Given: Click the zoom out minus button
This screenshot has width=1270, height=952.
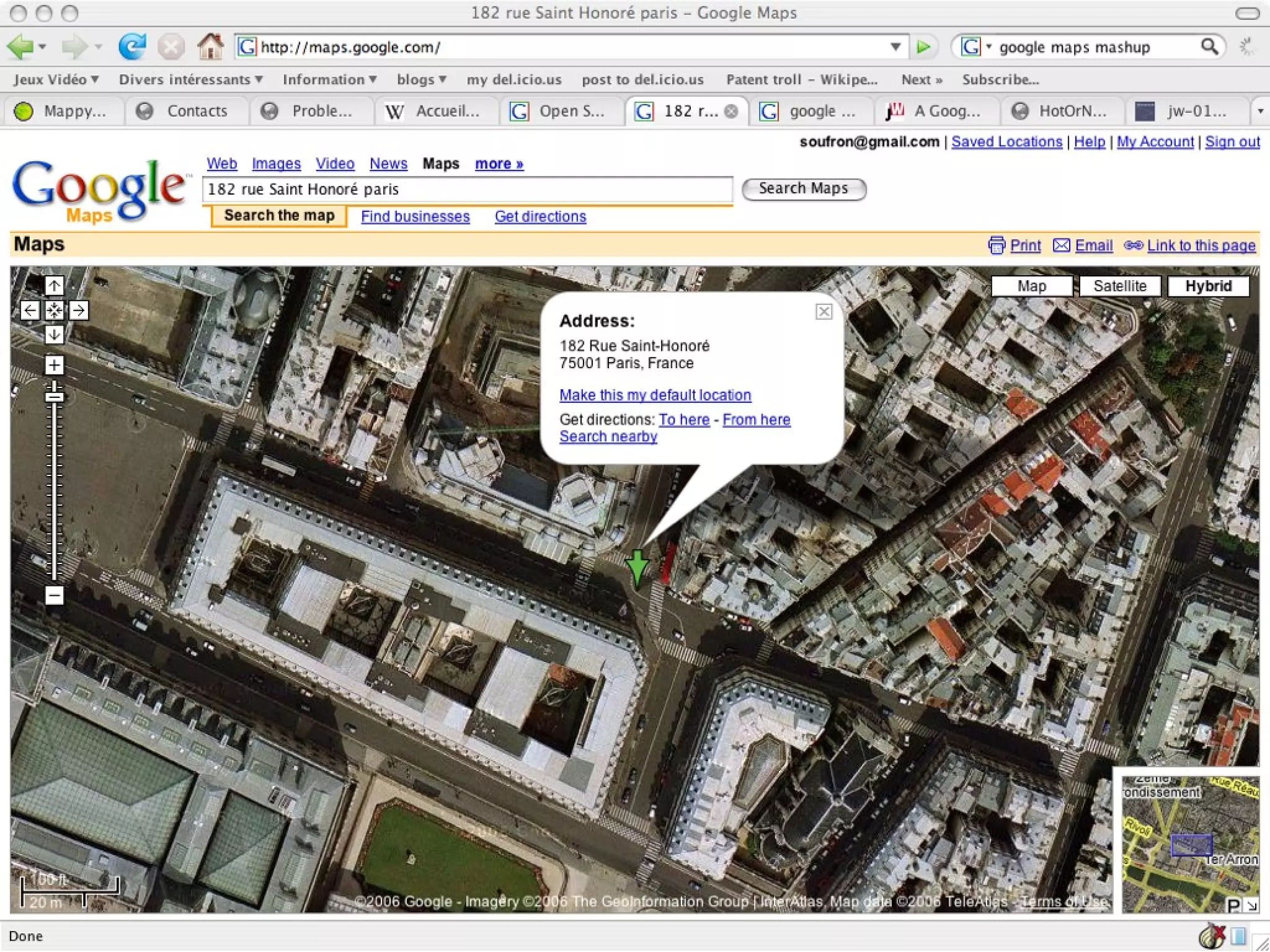Looking at the screenshot, I should click(55, 596).
